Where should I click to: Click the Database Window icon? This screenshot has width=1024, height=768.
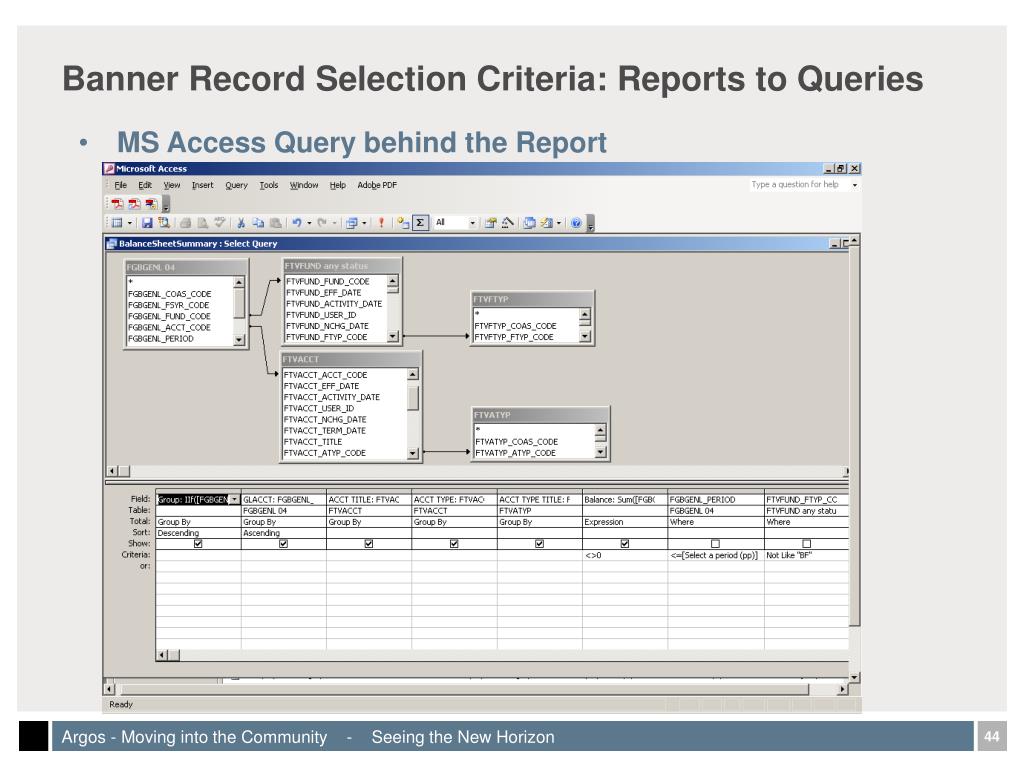point(529,223)
